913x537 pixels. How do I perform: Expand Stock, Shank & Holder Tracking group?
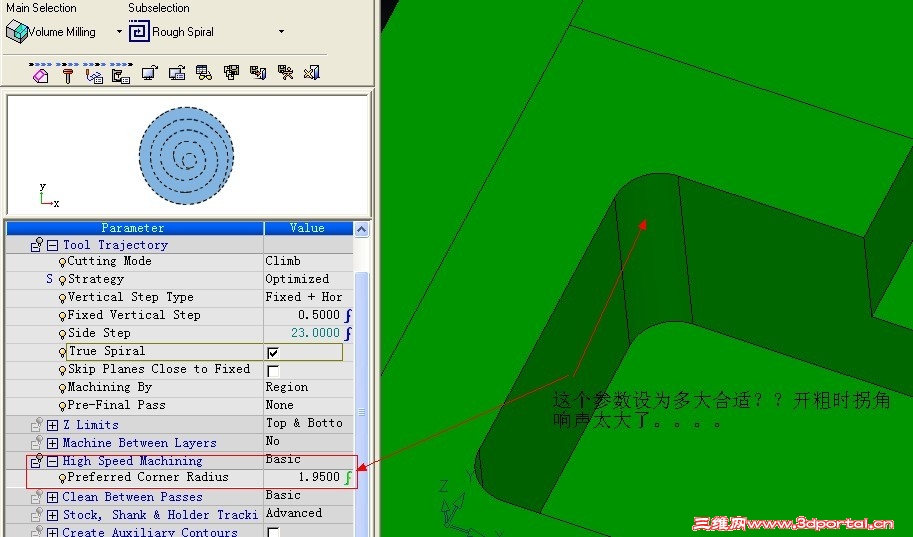pos(52,515)
